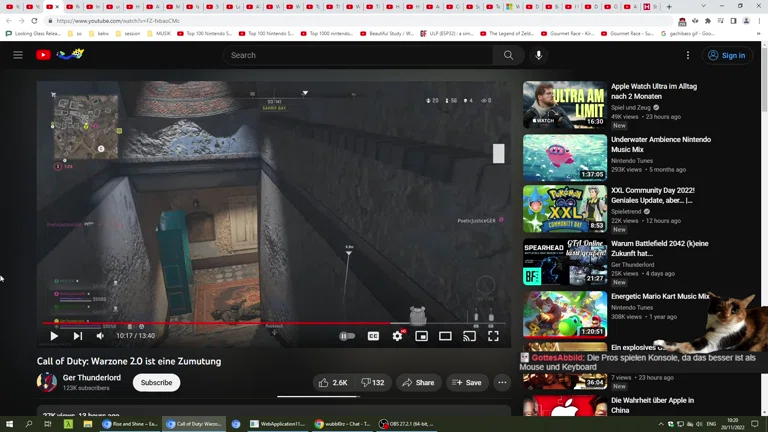Open the Chrome profile avatar
Viewport: 768px width, 432px height.
coord(746,21)
